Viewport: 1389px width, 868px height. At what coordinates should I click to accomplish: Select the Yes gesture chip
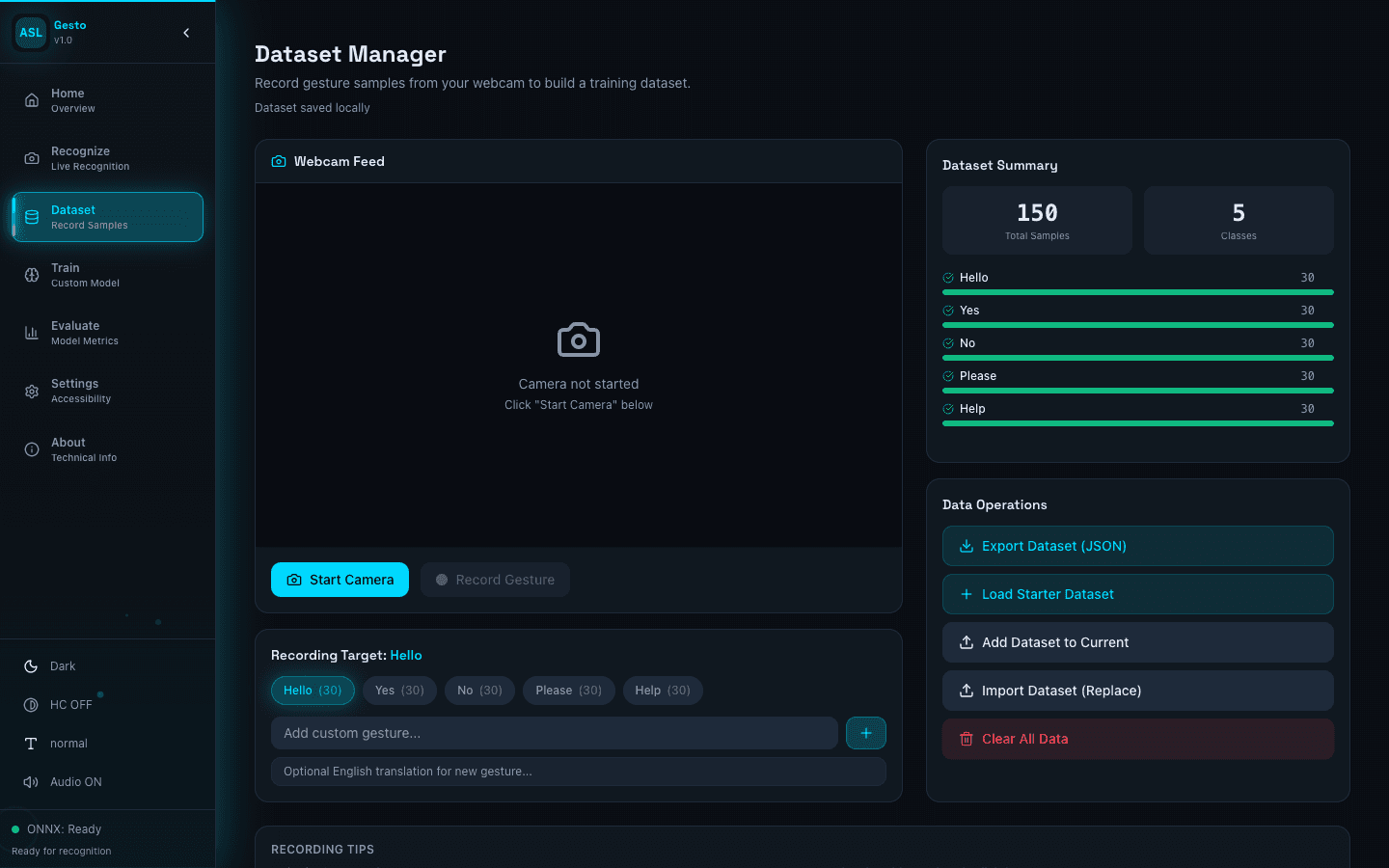399,691
